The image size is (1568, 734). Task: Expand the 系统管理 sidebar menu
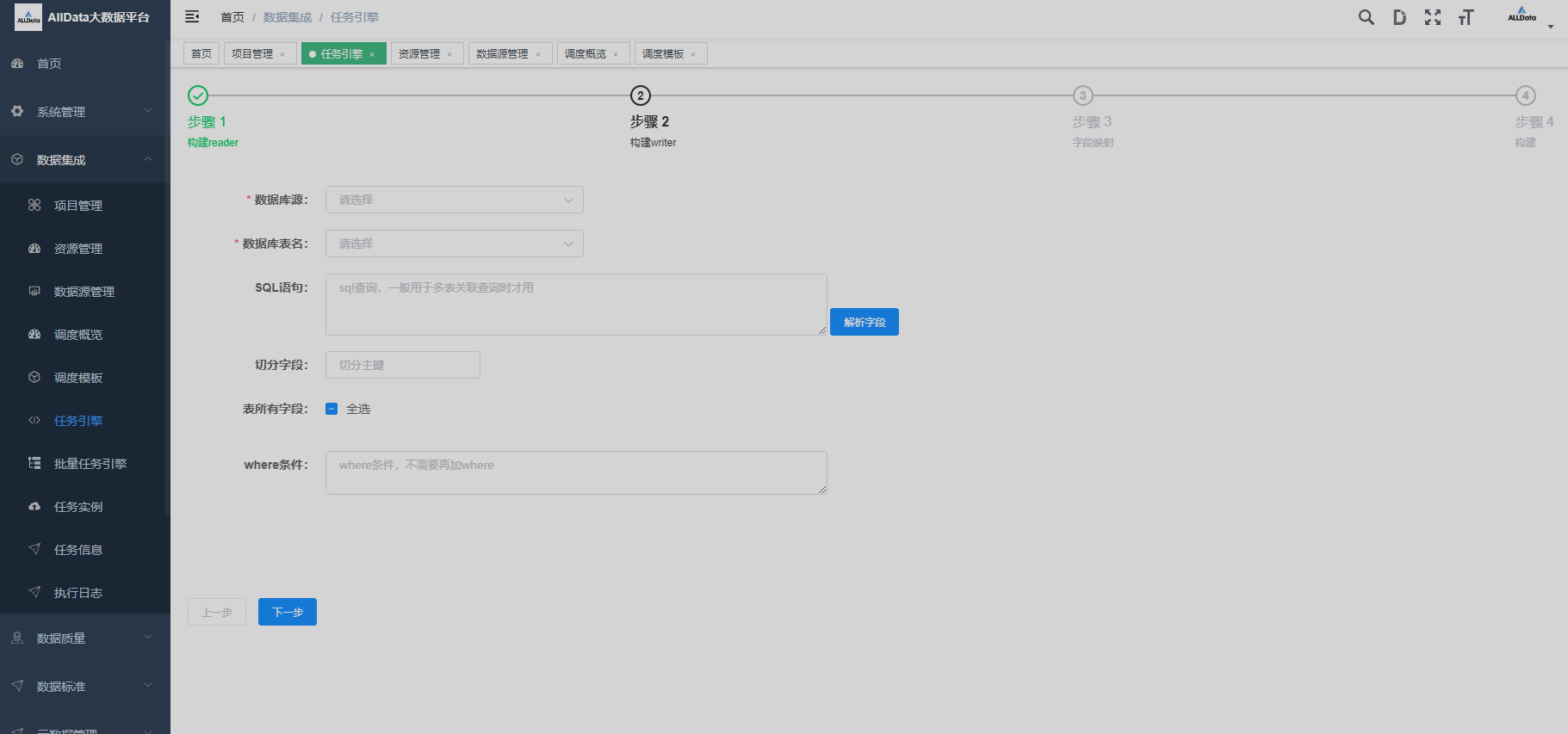tap(84, 112)
